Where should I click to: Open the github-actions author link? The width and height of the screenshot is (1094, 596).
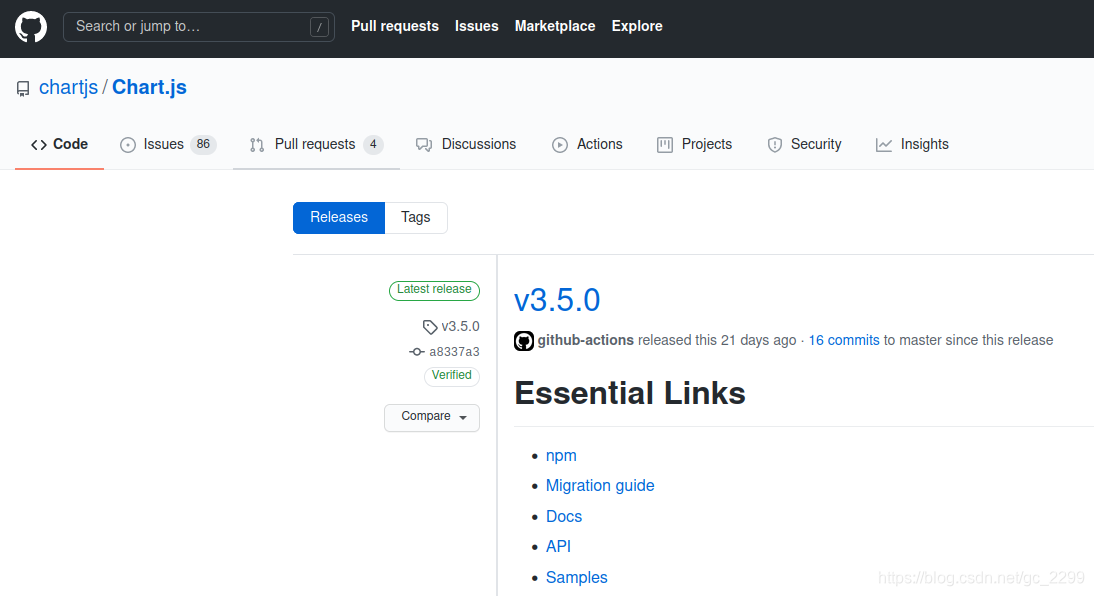click(585, 341)
